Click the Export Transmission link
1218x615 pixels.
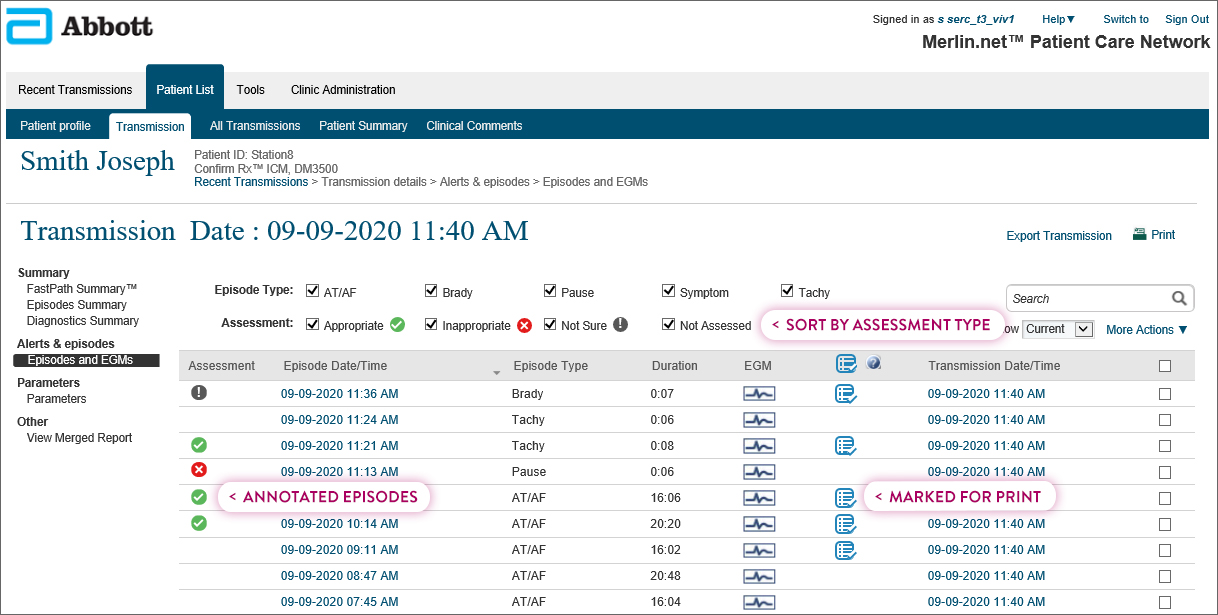click(x=1058, y=235)
